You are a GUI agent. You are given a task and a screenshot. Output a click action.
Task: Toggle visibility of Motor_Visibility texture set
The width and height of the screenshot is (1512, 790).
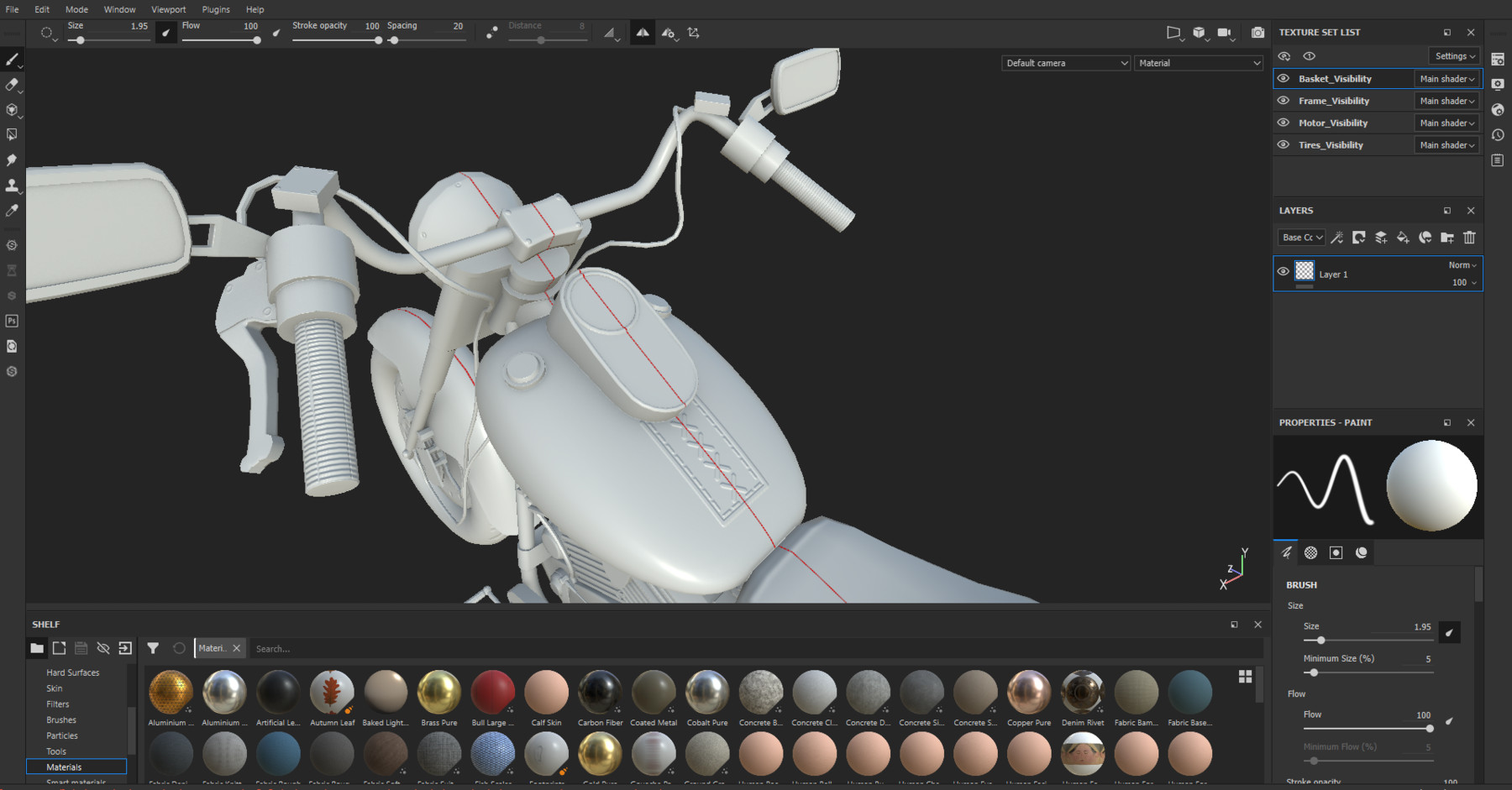coord(1284,123)
